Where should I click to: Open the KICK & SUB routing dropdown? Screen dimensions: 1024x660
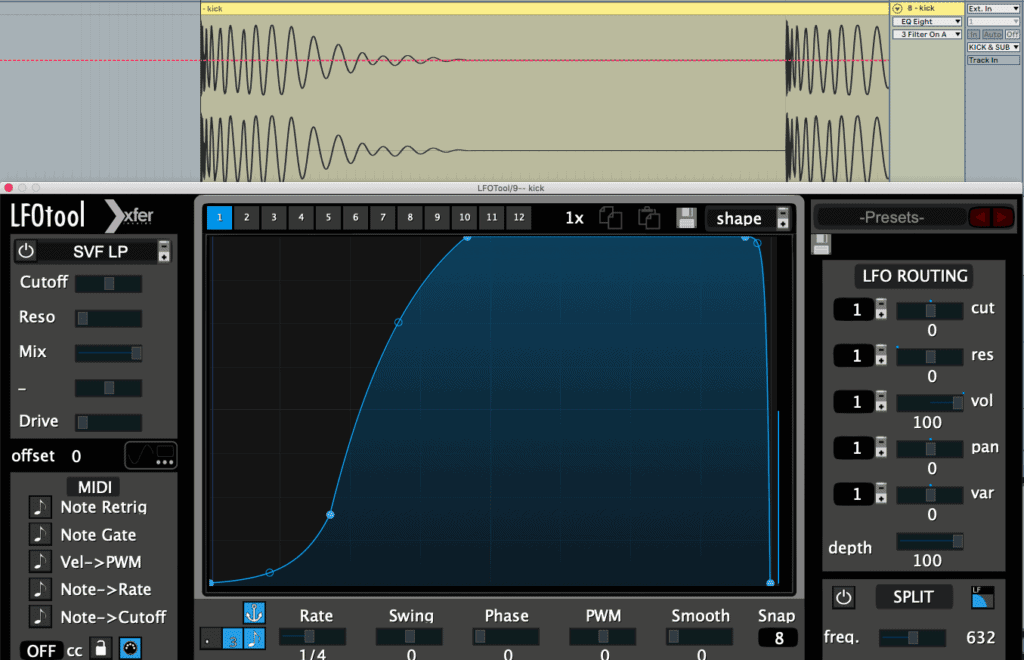[991, 46]
